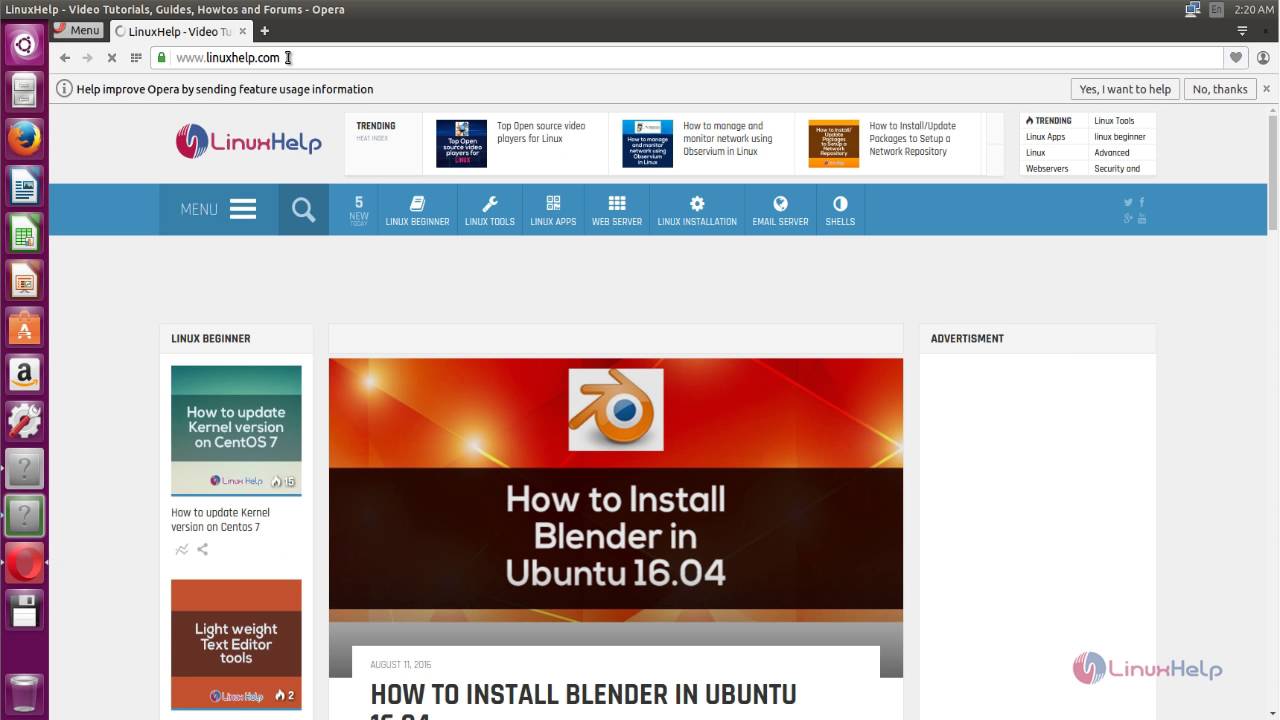Open Light weight Text Editor tools thumbnail
This screenshot has width=1280, height=720.
tap(236, 644)
